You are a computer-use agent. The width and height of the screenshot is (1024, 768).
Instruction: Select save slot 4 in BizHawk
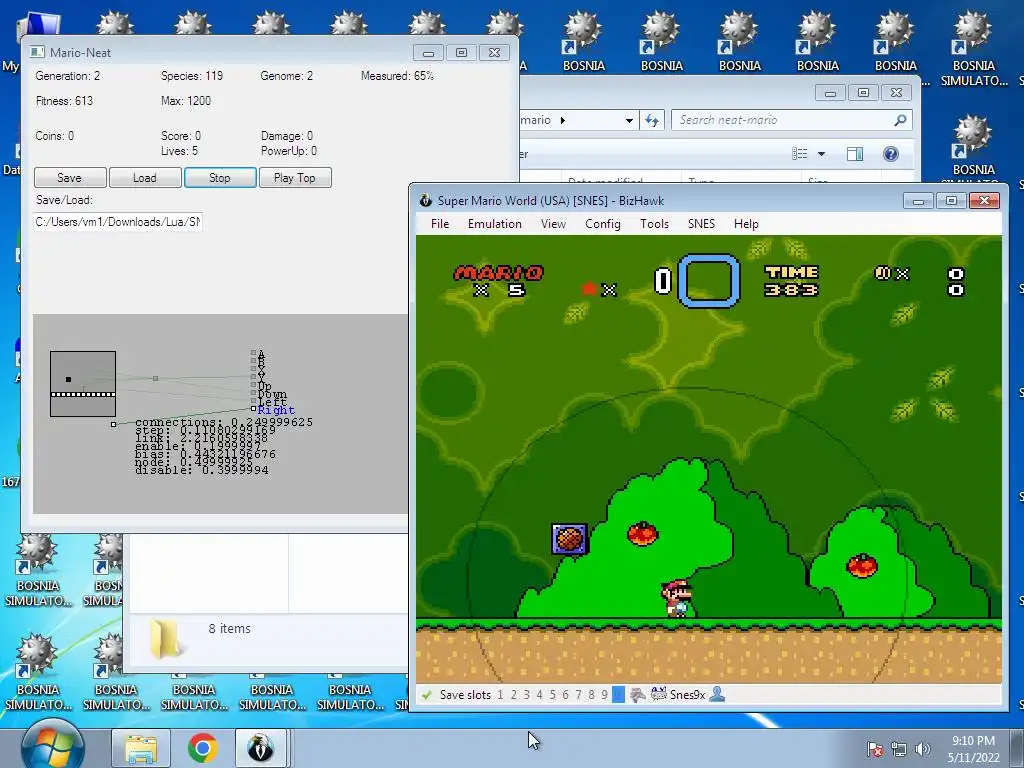tap(539, 695)
